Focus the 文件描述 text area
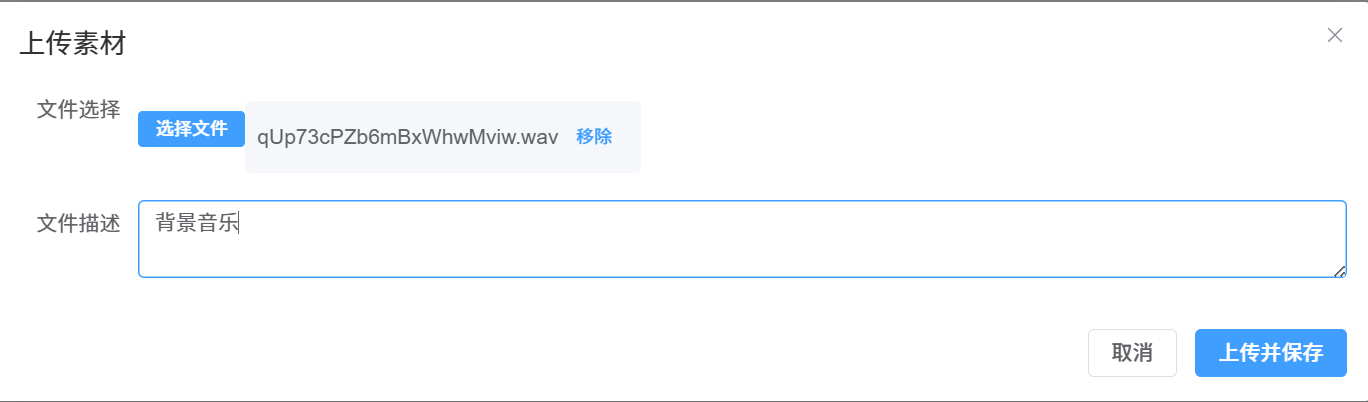Screen dimensions: 1368x402 pos(741,239)
